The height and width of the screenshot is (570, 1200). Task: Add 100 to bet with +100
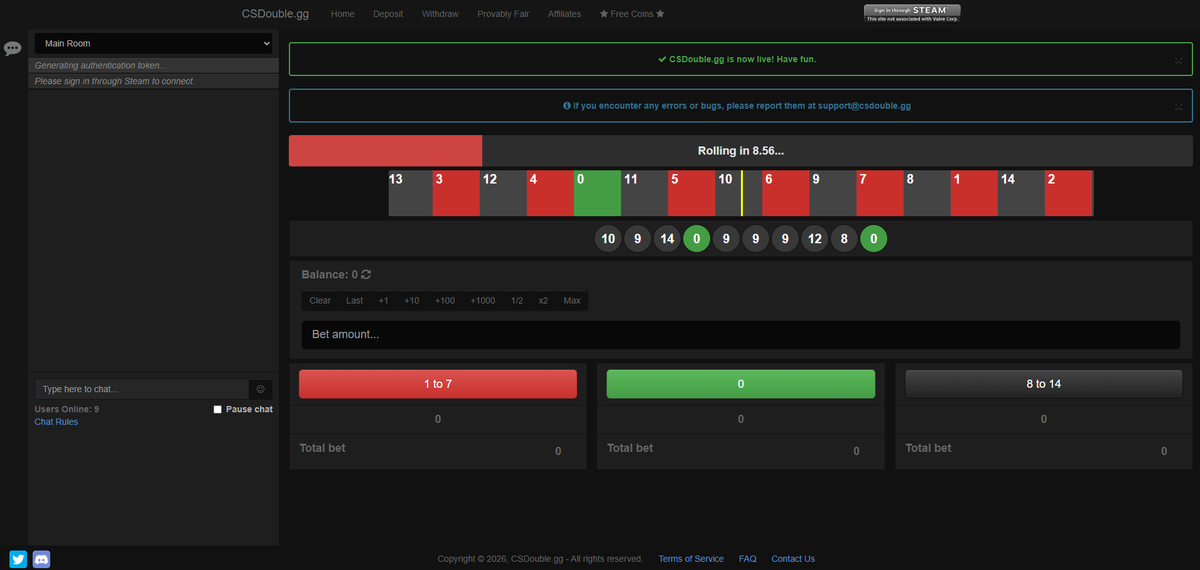click(x=445, y=301)
